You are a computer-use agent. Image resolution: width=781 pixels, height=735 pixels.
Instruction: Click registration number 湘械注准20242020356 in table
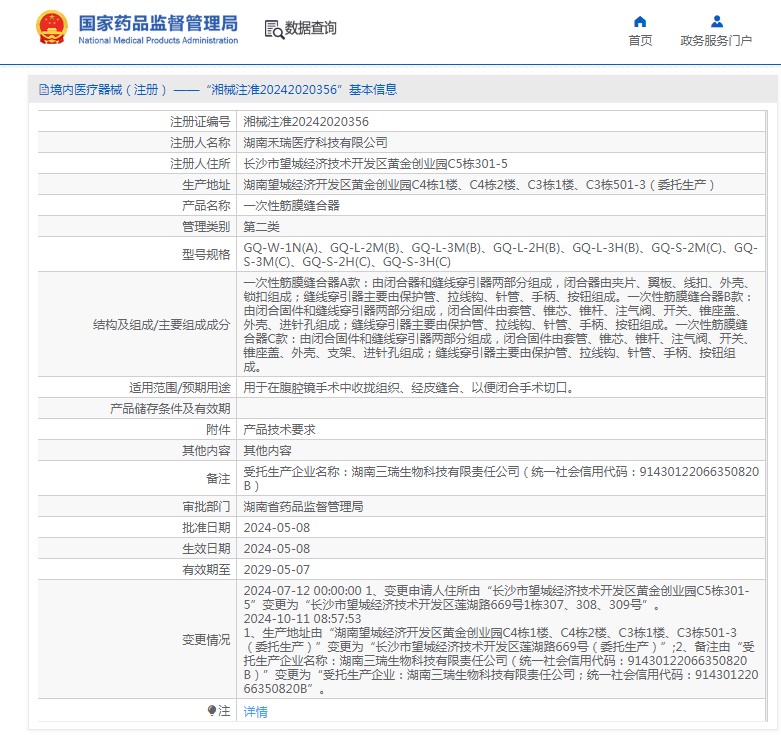(x=299, y=120)
